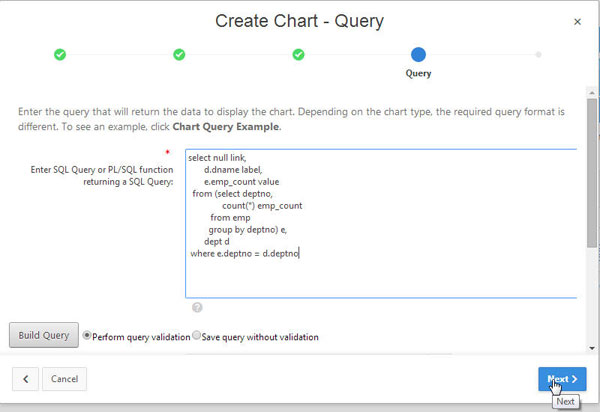Click the scrollbar's down arrow
Image resolution: width=600 pixels, height=412 pixels.
592,346
